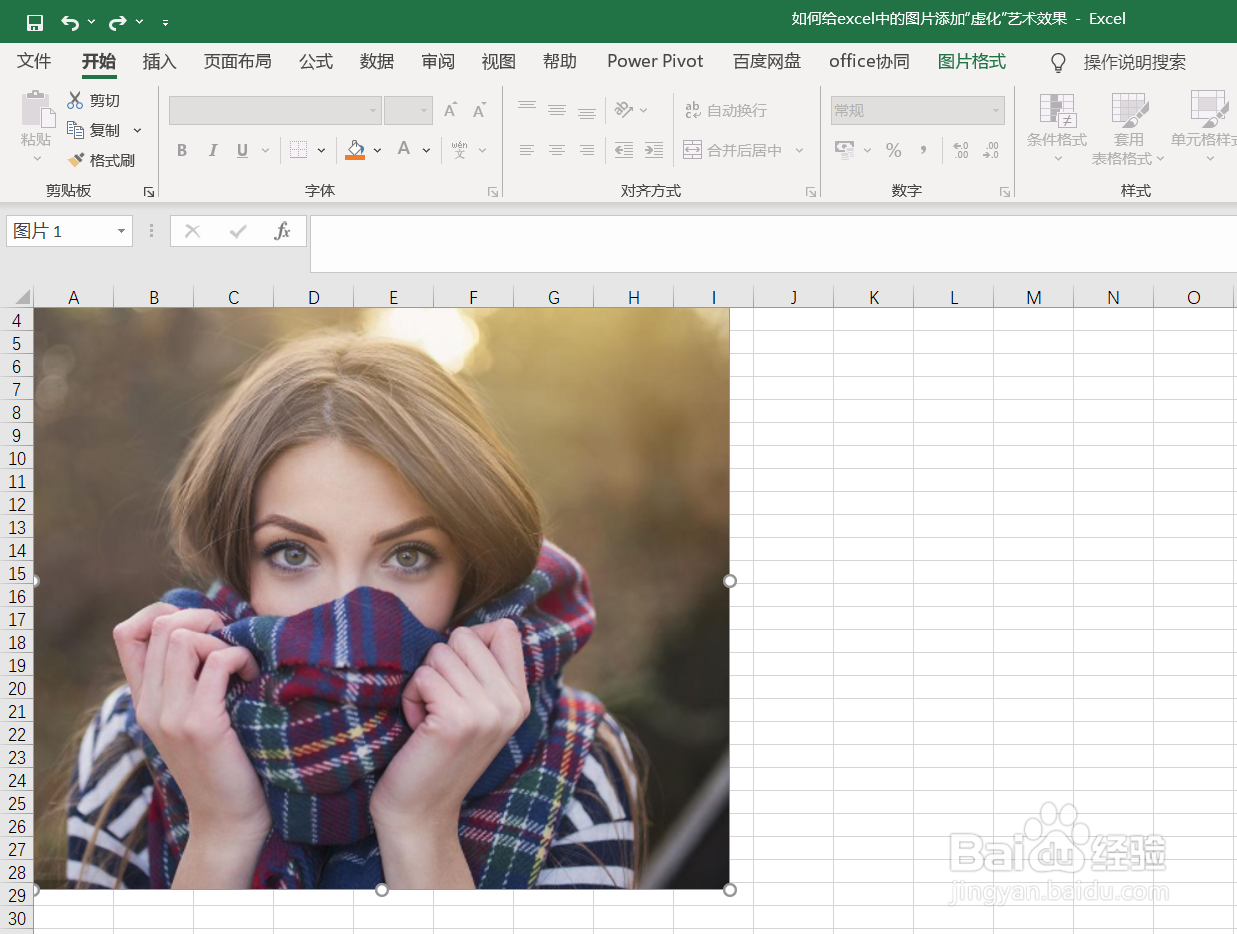Screen dimensions: 1237x934
Task: Switch to the 插入 (Insert) tab
Action: [159, 61]
